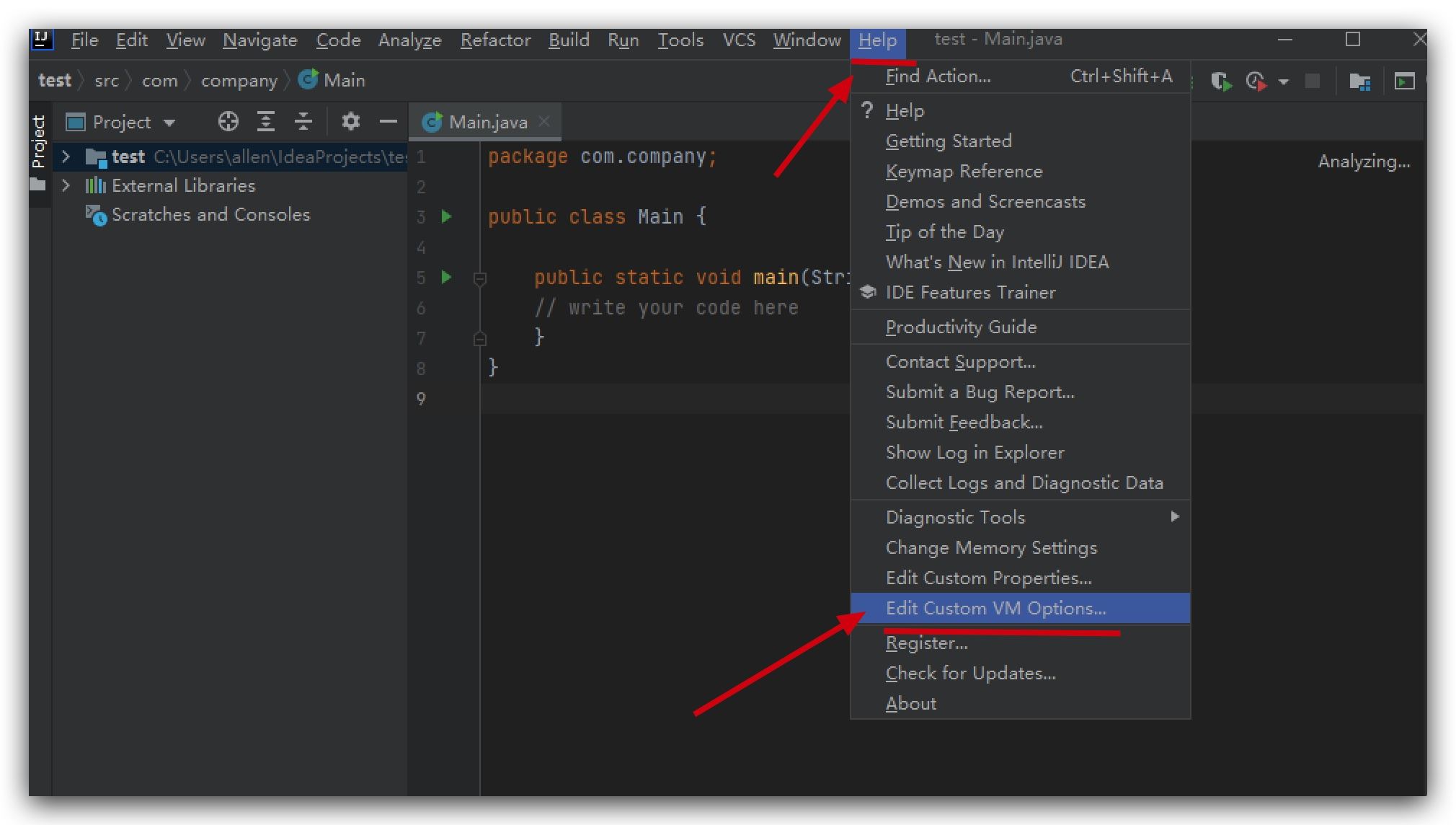
Task: Fold main method via gutter fold marker
Action: click(480, 278)
